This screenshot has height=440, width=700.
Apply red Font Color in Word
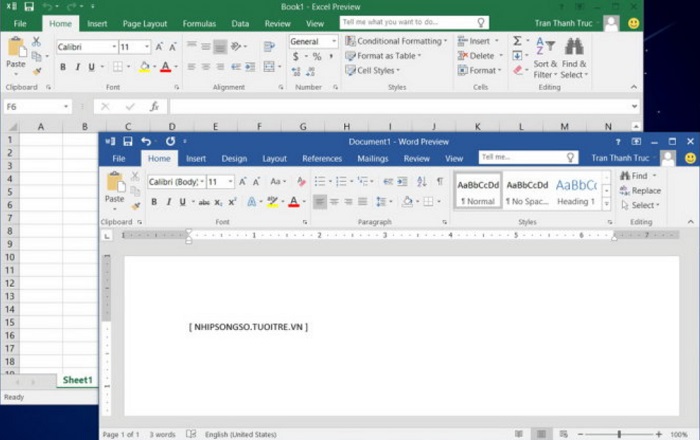pos(293,202)
